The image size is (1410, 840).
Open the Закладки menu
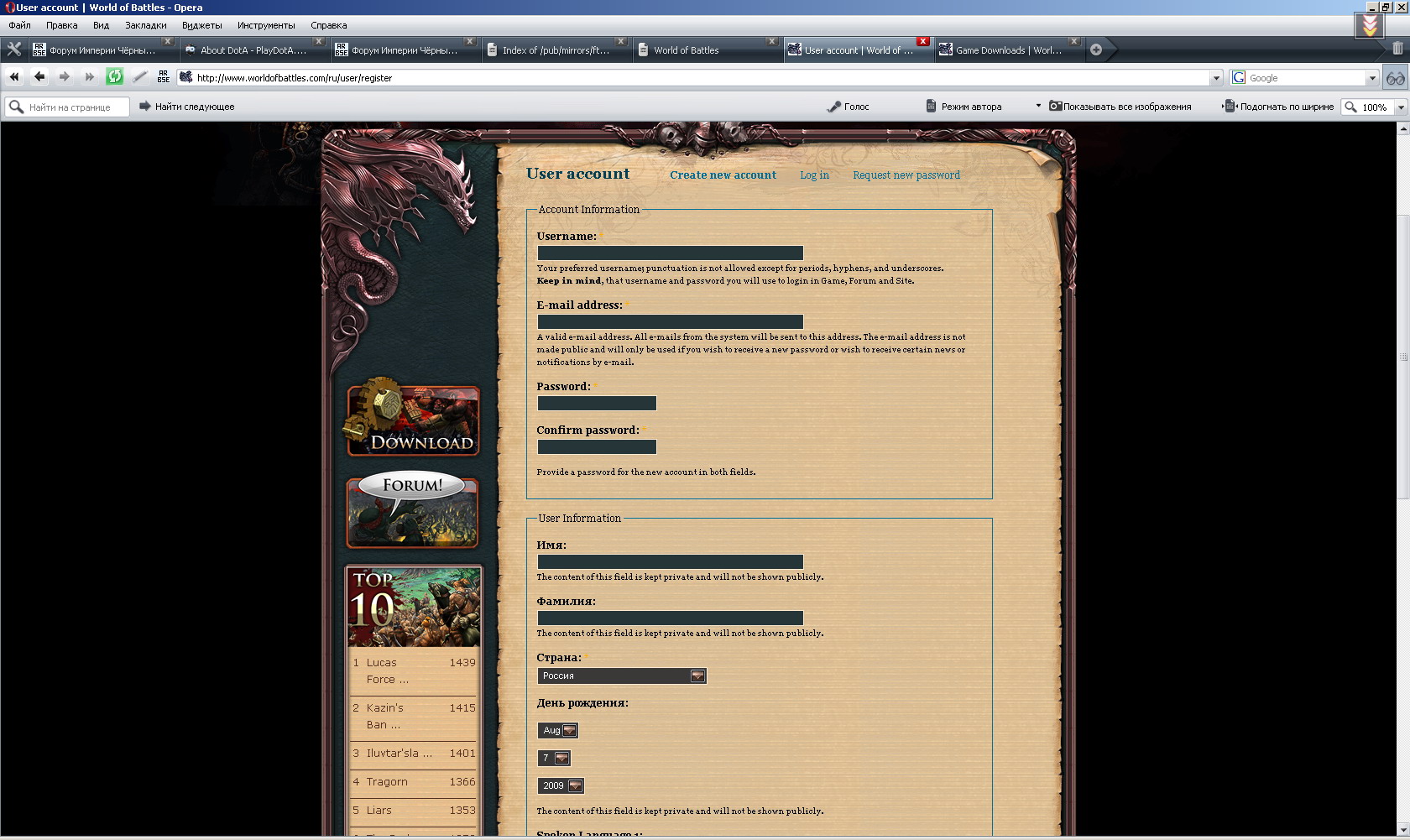(x=146, y=25)
